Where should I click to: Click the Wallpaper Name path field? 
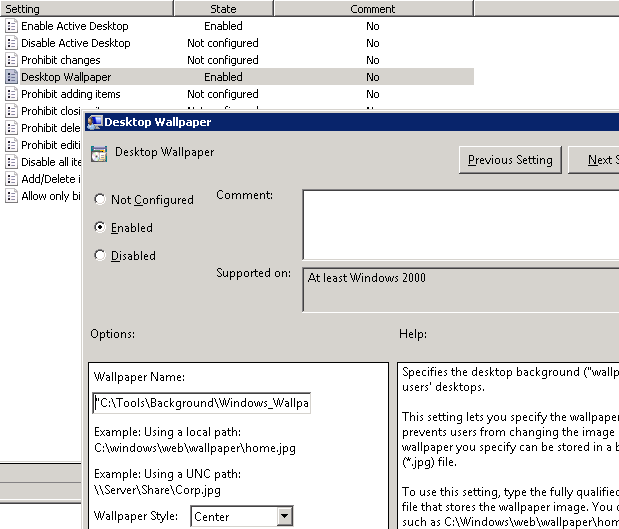(201, 403)
